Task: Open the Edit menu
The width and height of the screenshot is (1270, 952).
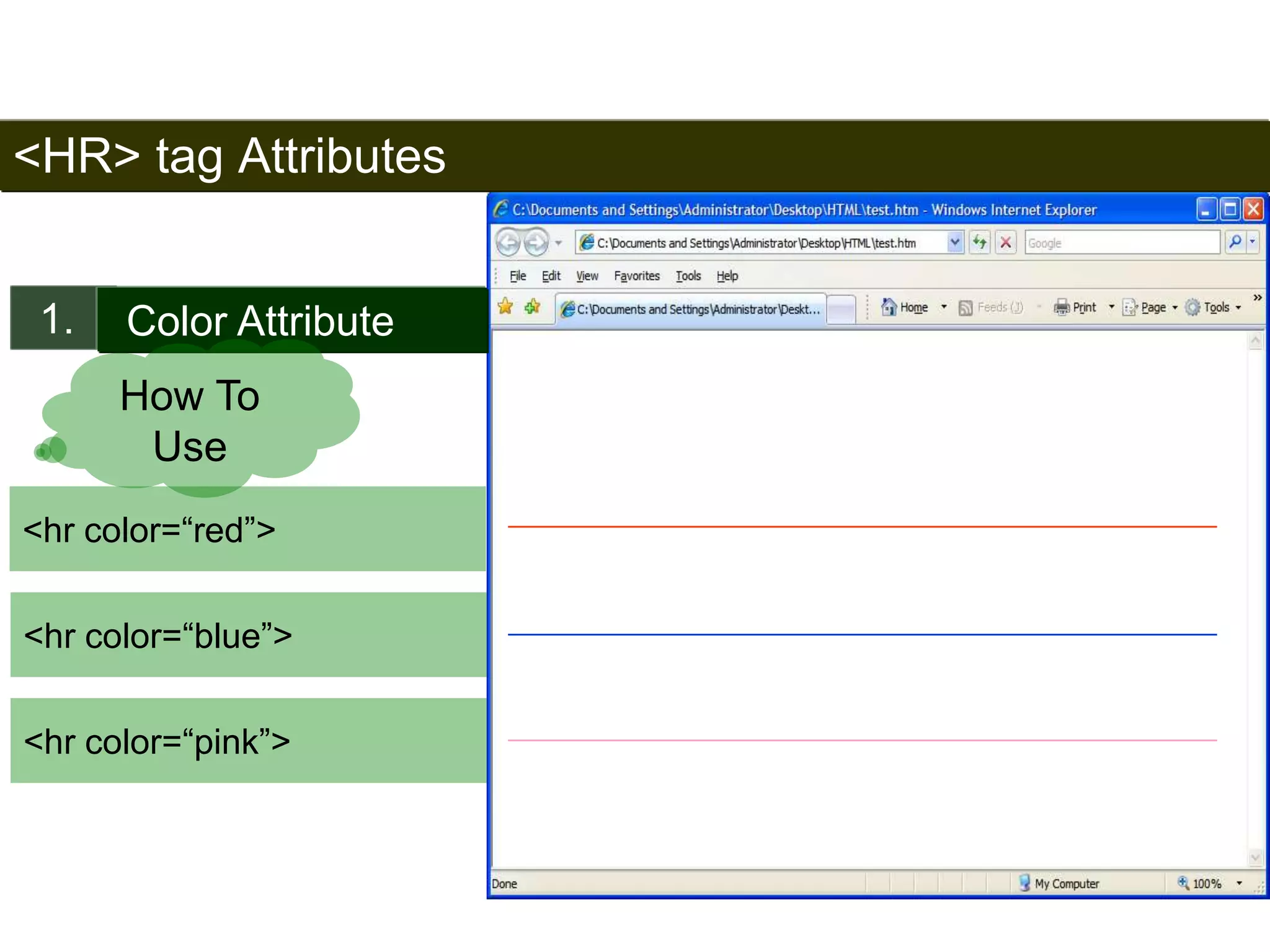Action: 551,276
